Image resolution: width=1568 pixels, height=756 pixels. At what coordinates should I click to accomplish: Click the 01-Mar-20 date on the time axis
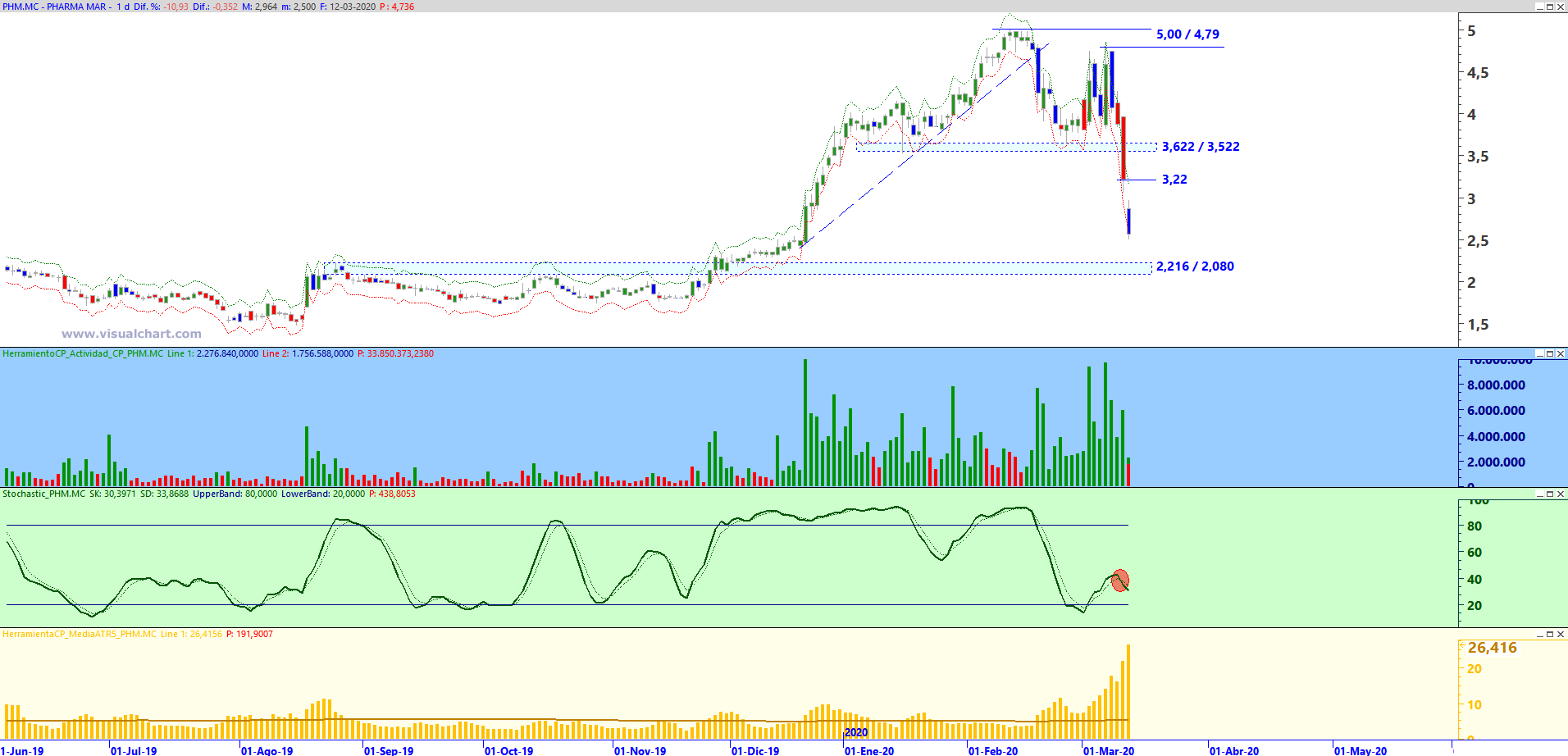pos(1109,750)
